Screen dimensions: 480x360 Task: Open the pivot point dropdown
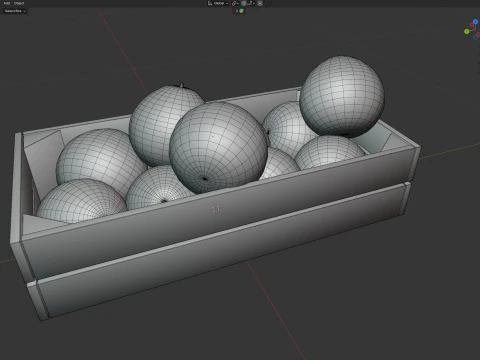pyautogui.click(x=235, y=3)
